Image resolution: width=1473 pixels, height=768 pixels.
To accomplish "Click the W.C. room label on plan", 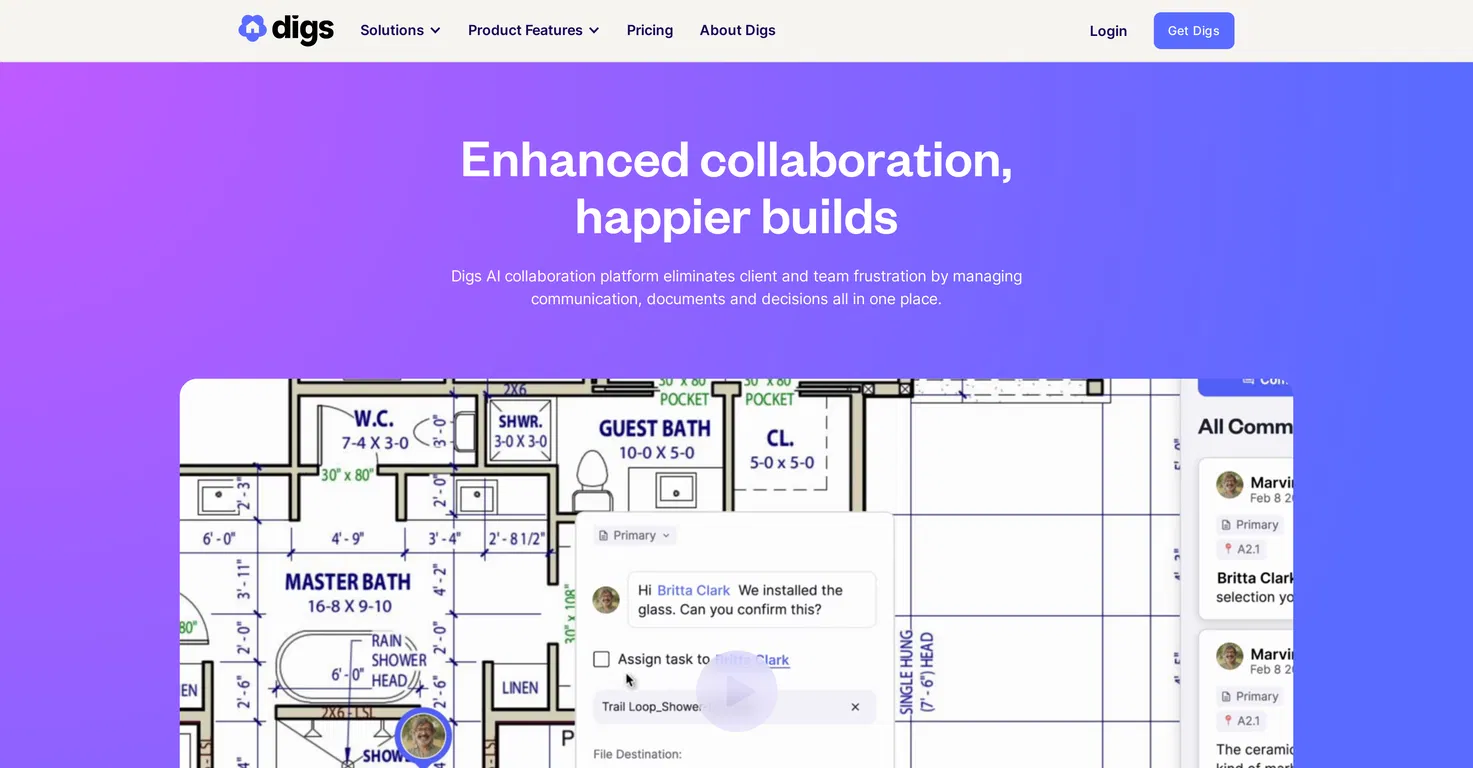I will (374, 418).
